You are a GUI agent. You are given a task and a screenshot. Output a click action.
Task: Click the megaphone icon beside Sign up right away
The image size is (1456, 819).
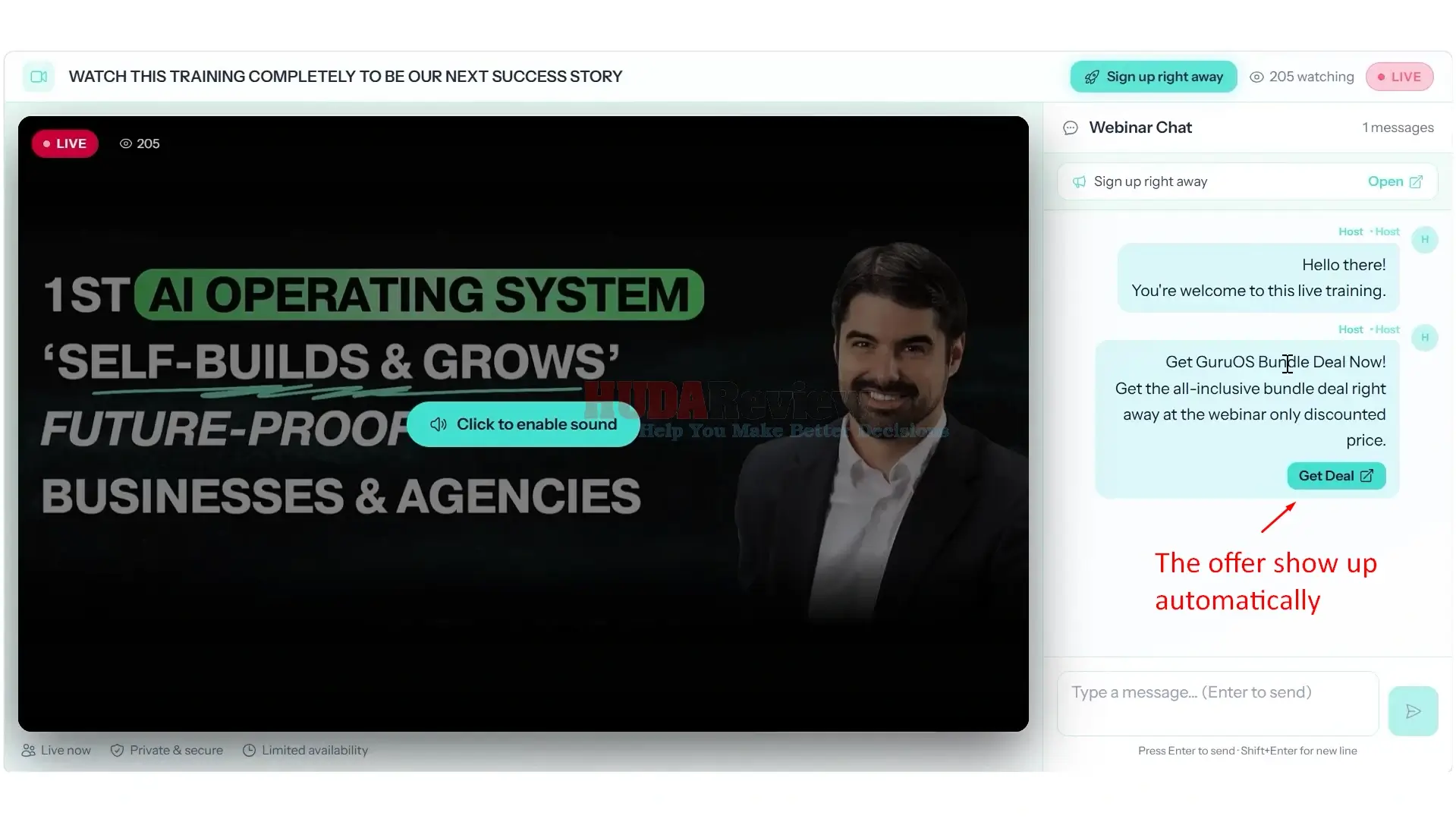coord(1079,182)
